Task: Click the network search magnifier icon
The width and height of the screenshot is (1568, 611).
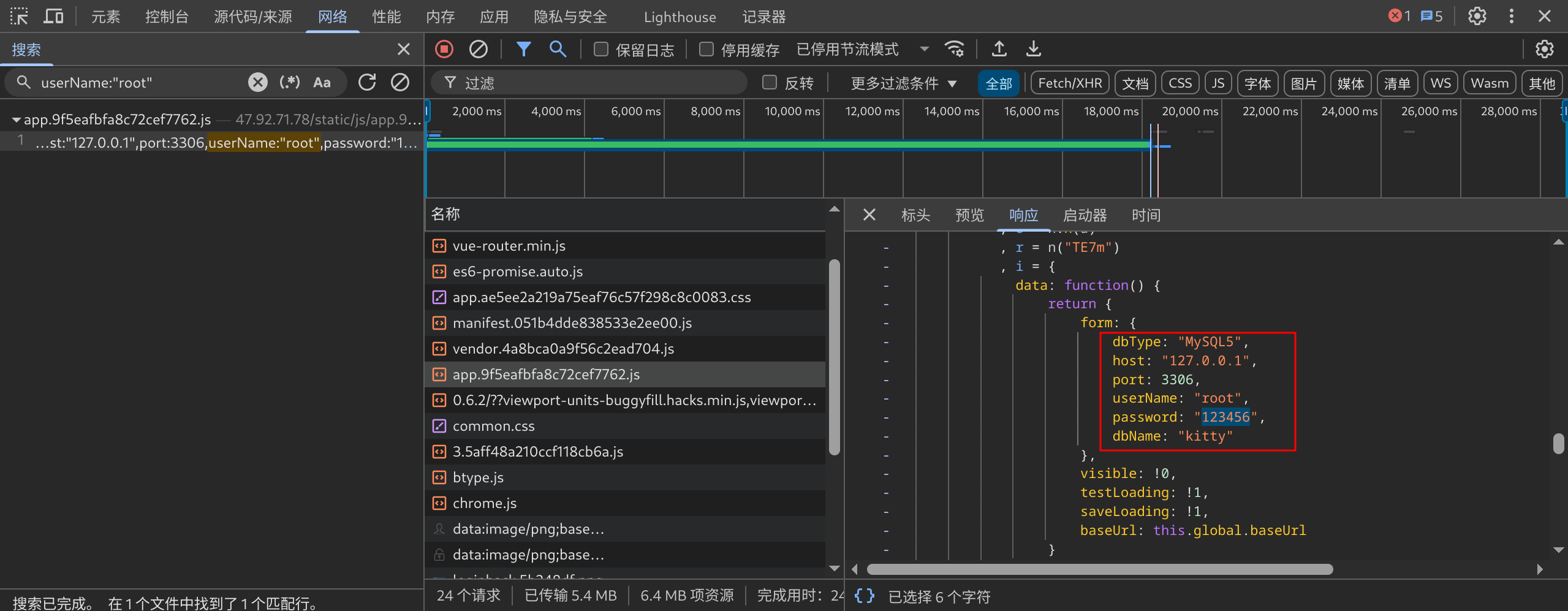Action: (558, 49)
